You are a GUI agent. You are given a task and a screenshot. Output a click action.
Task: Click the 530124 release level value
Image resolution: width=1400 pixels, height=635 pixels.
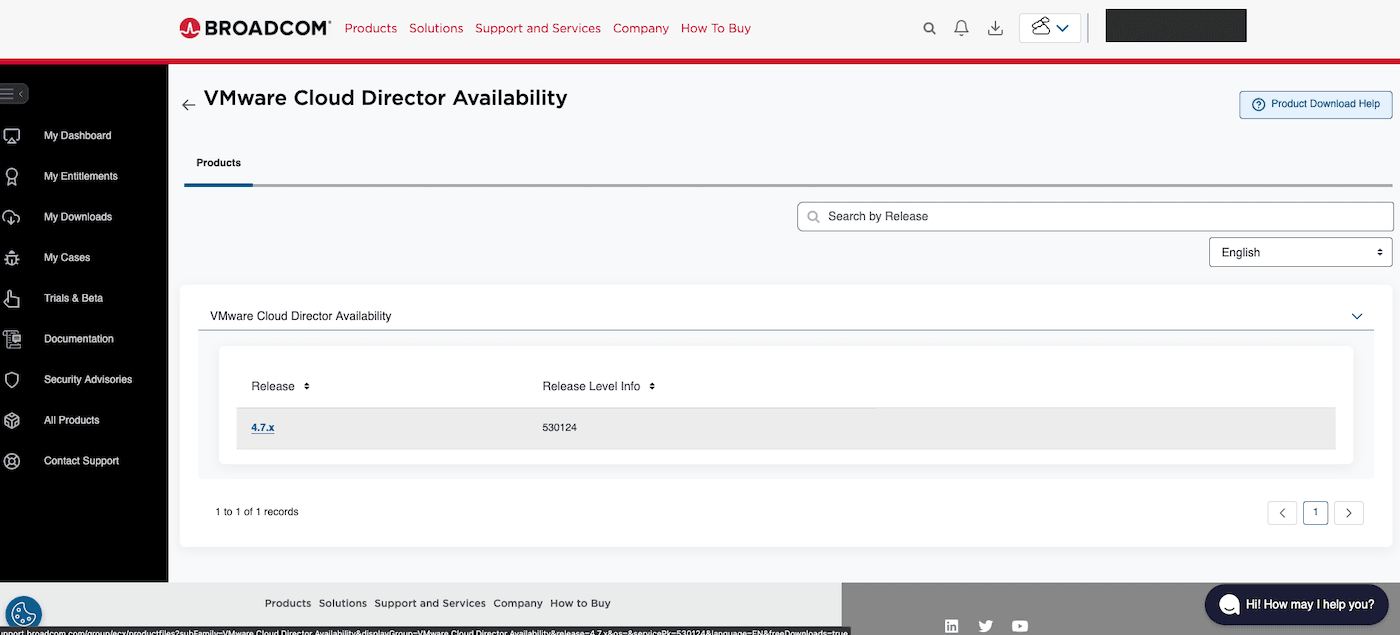coord(560,428)
